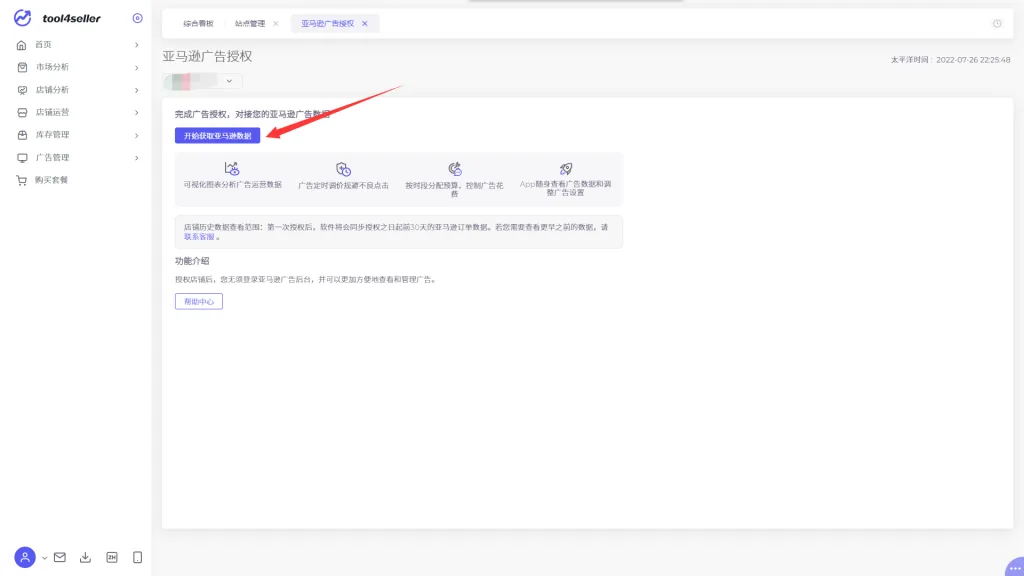Click the tool4seller logo icon
This screenshot has height=576, width=1024.
(x=23, y=18)
